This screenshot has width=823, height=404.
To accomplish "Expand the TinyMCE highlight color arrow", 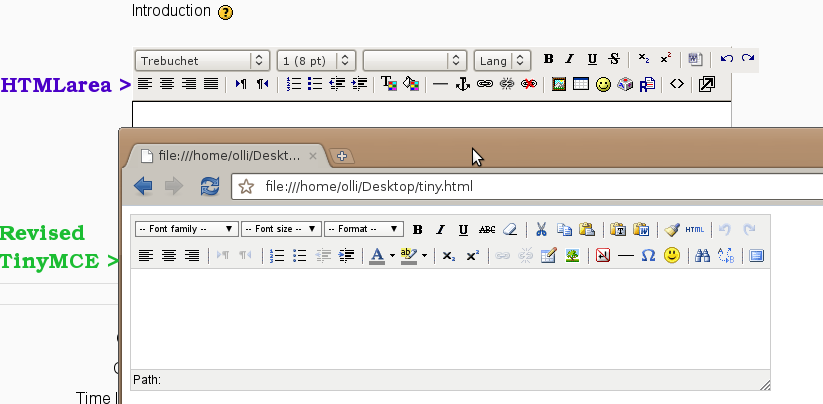I will tap(424, 256).
